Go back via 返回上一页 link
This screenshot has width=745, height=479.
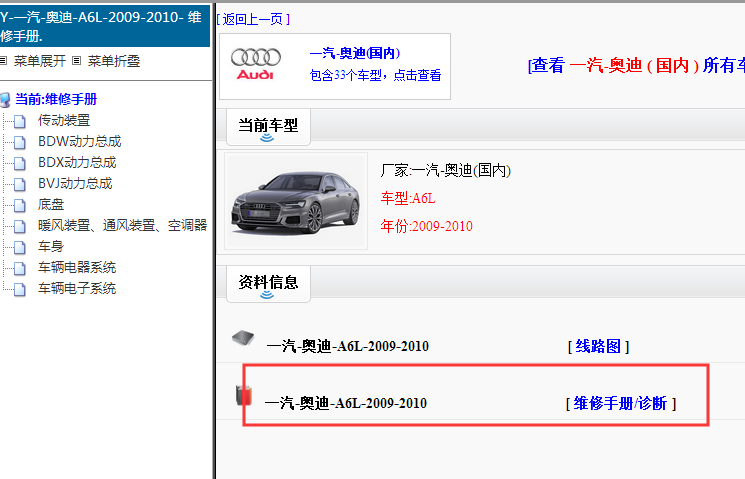[253, 19]
